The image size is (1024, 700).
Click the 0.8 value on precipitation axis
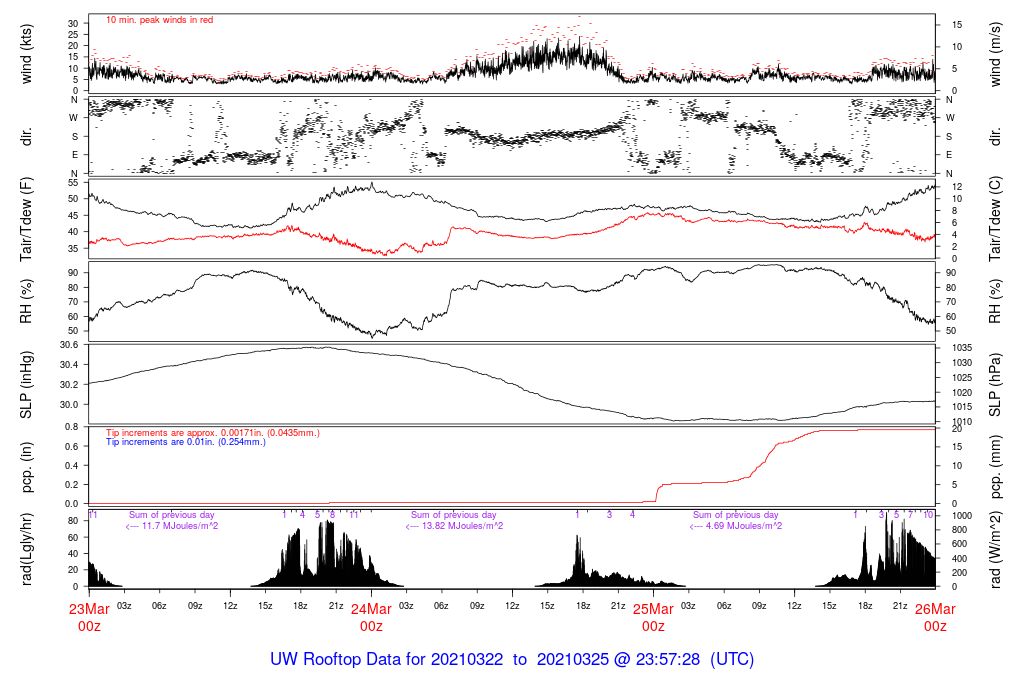(72, 427)
